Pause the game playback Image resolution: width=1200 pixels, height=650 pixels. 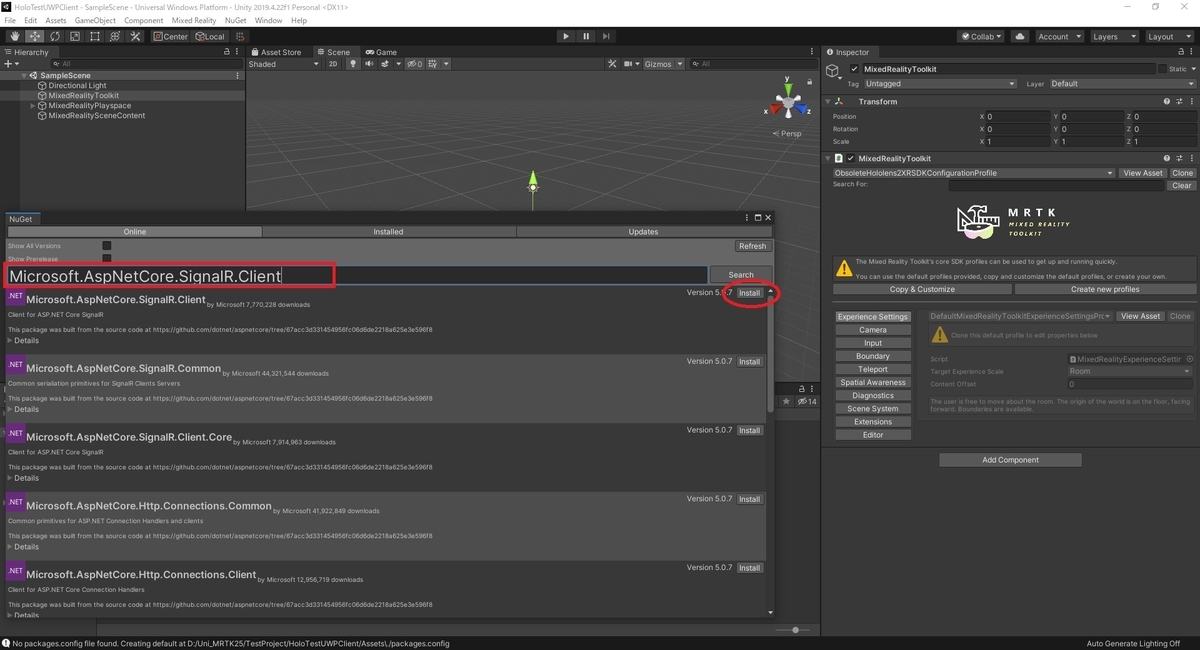(586, 36)
